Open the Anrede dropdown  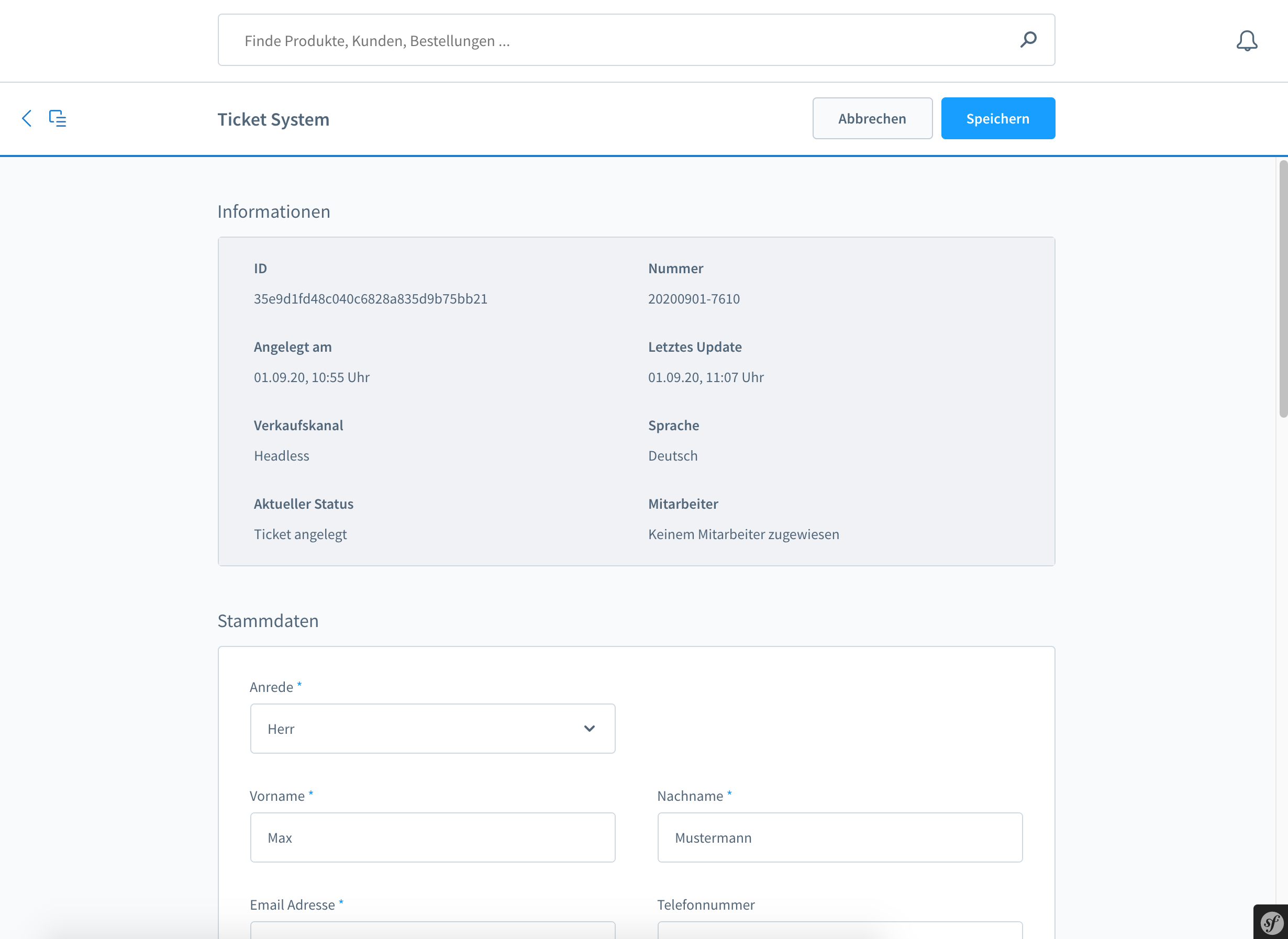point(433,729)
